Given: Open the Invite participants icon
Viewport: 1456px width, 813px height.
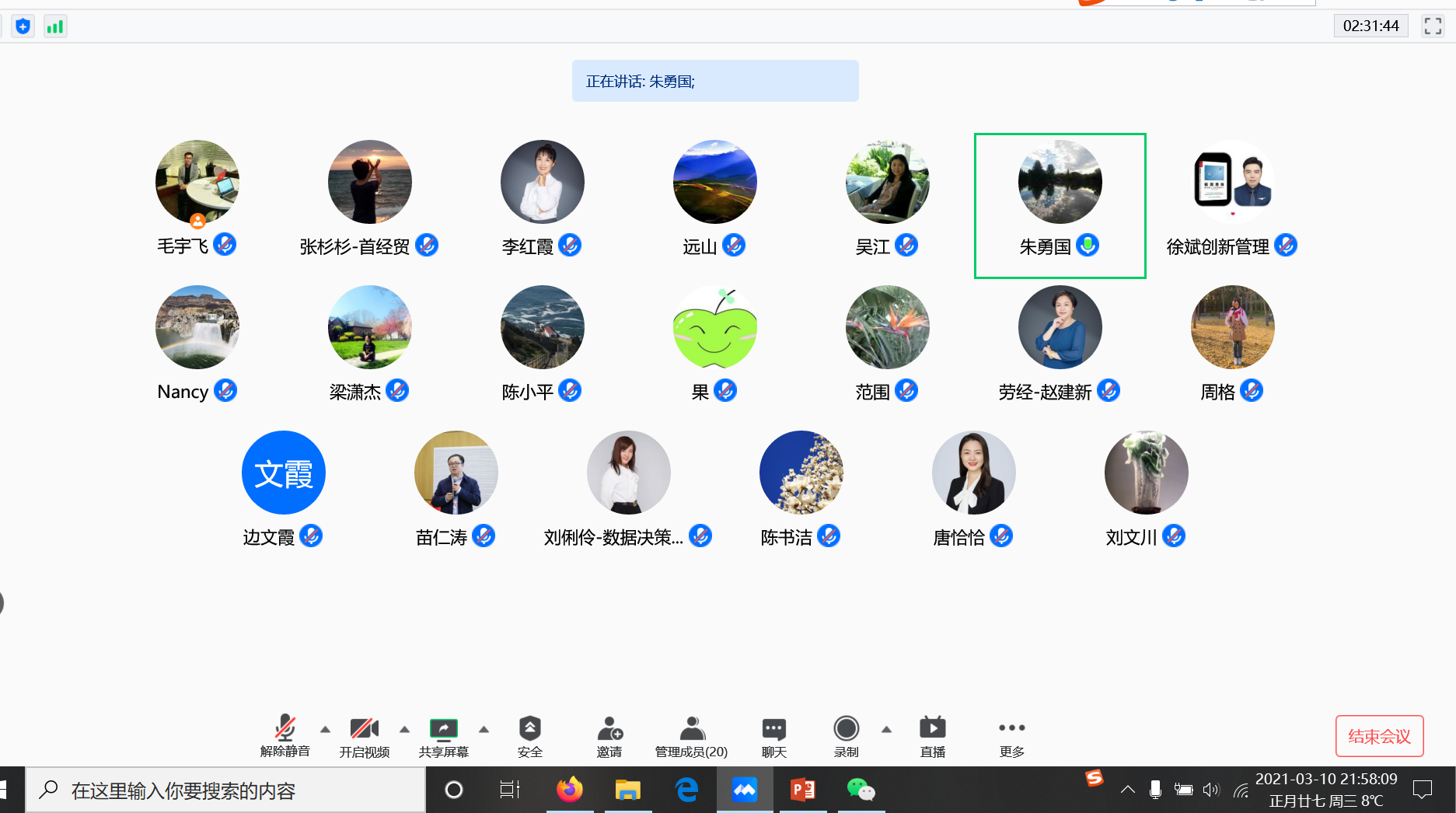Looking at the screenshot, I should pyautogui.click(x=609, y=736).
